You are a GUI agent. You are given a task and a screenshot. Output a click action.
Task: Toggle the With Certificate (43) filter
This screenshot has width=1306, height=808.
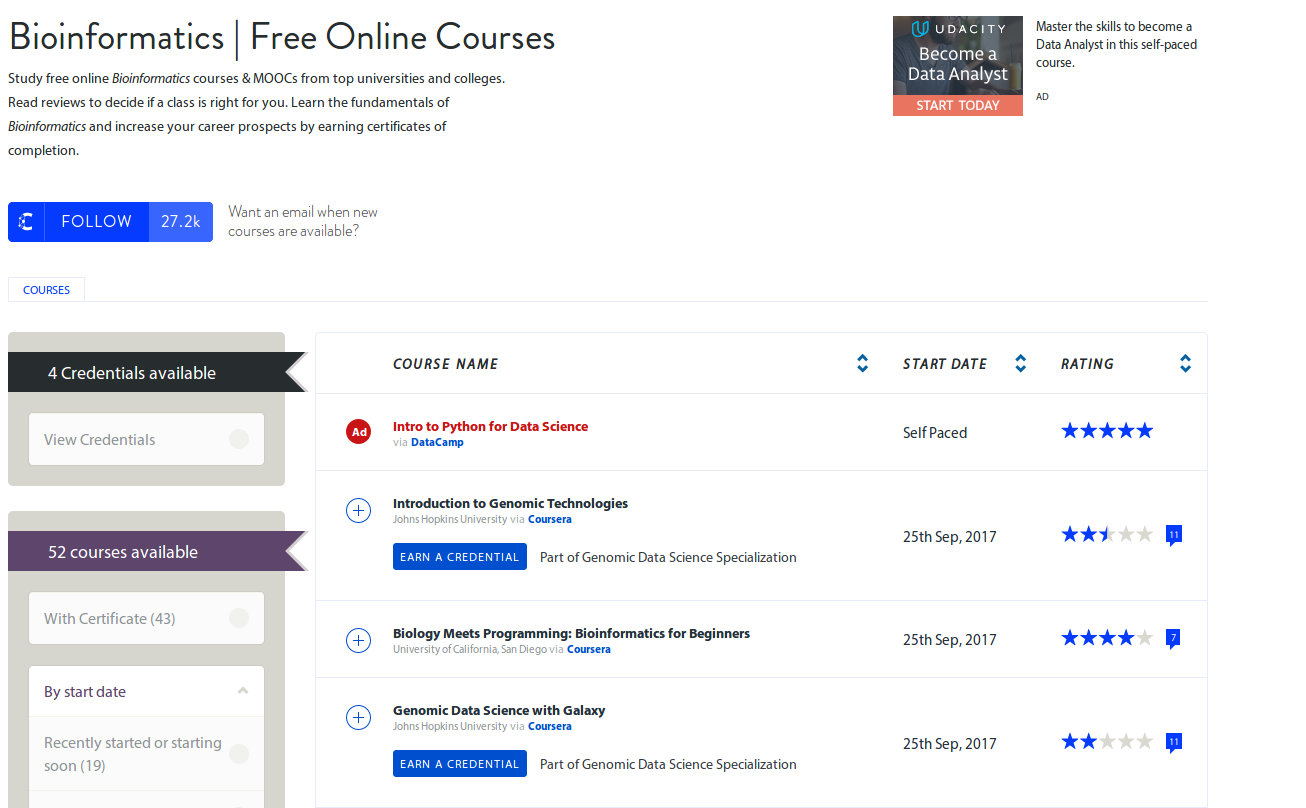[x=146, y=618]
